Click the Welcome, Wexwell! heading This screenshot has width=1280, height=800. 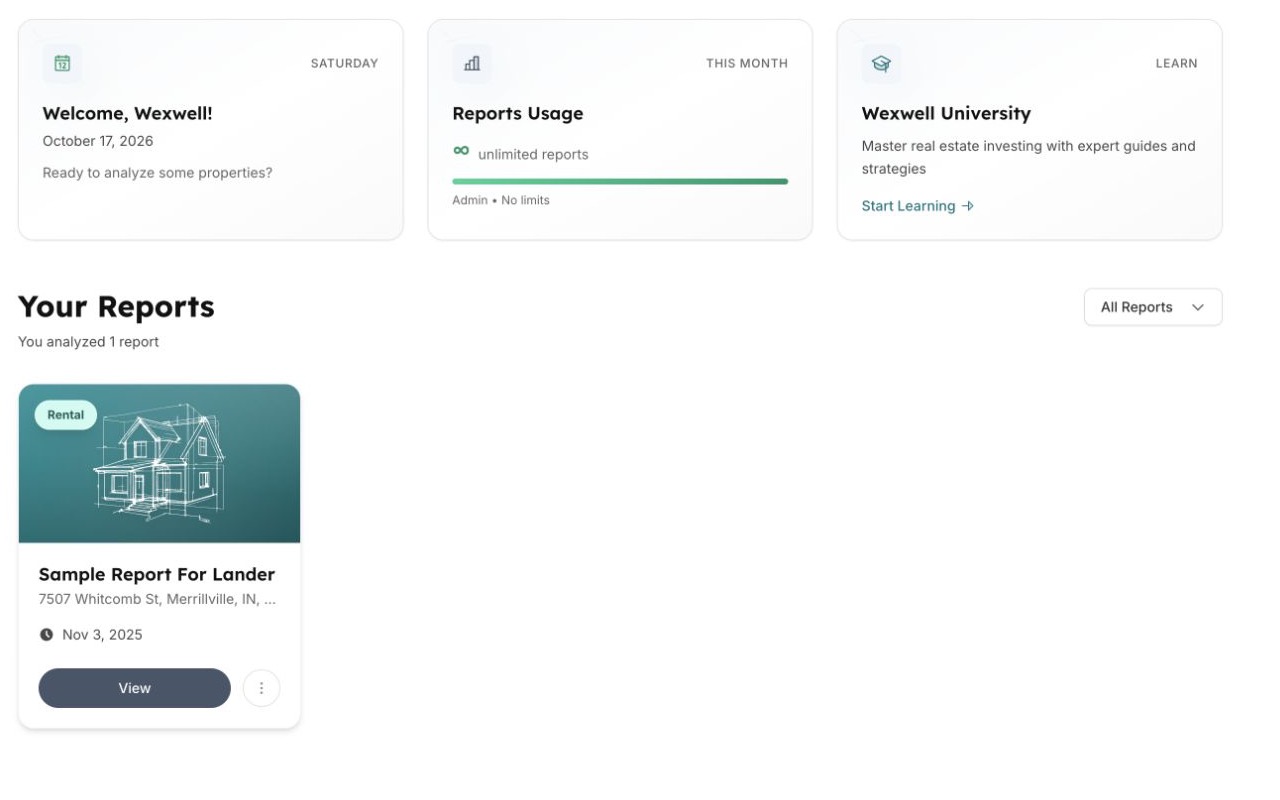(x=128, y=113)
